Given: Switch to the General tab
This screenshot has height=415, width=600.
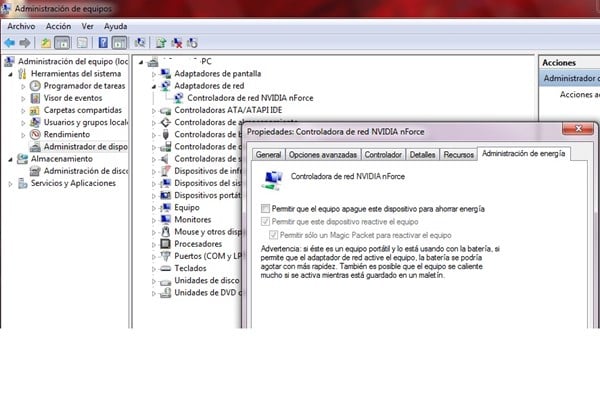Looking at the screenshot, I should click(x=269, y=155).
